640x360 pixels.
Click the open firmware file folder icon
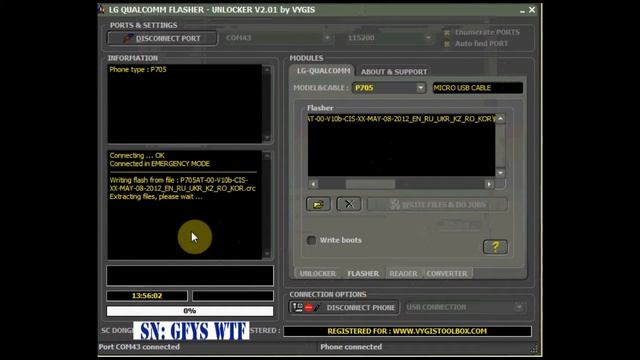coord(318,204)
